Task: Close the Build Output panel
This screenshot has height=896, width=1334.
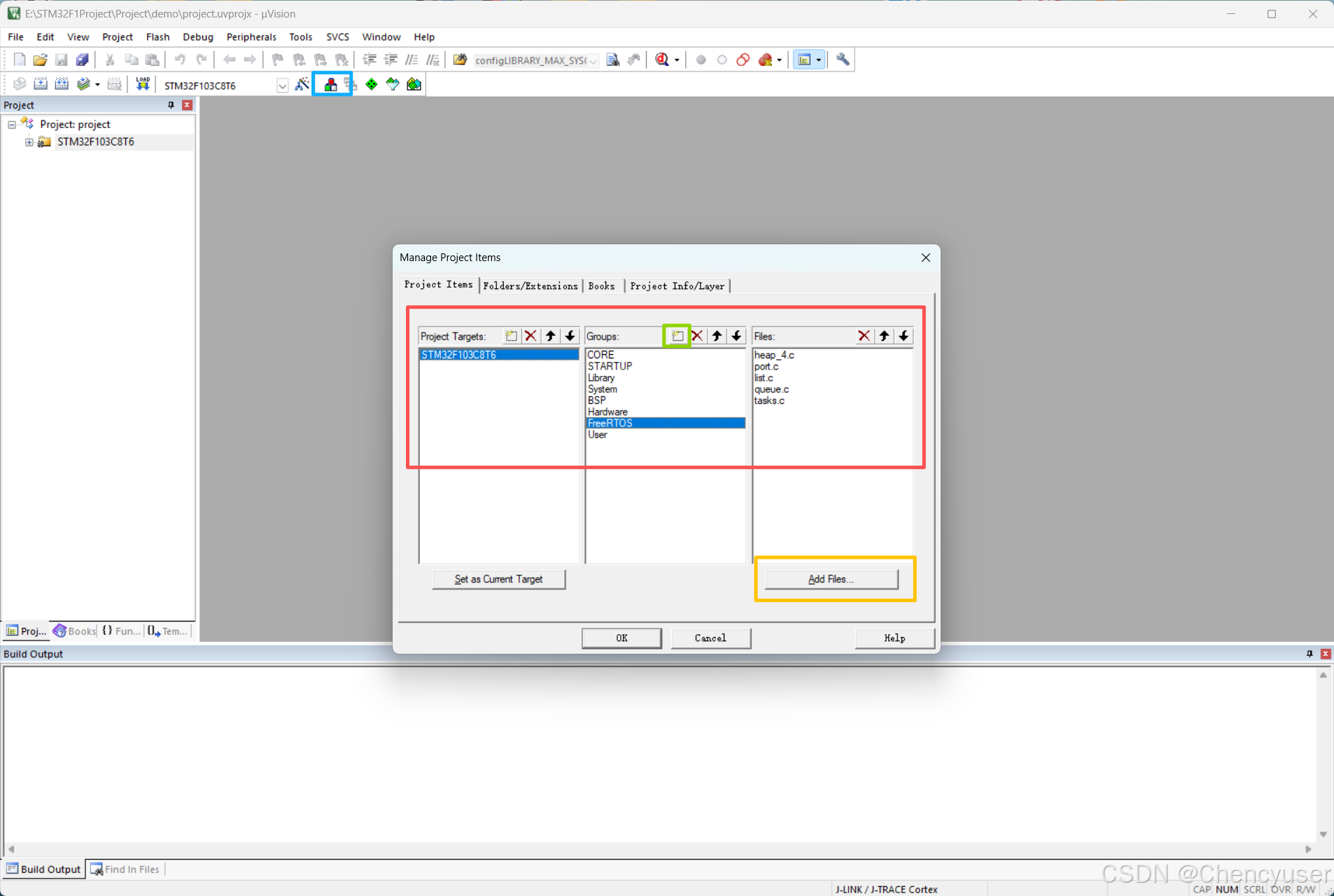Action: pos(1325,654)
